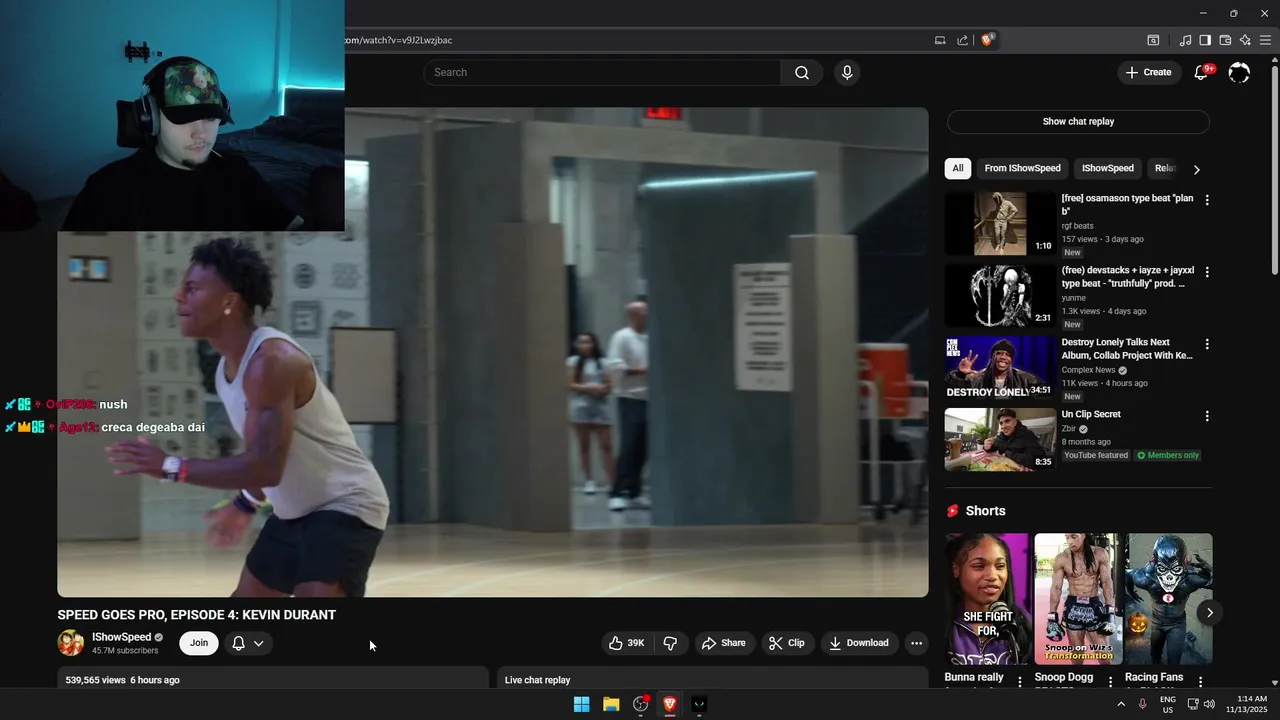The image size is (1280, 720).
Task: Open Windows Start menu
Action: pos(581,704)
